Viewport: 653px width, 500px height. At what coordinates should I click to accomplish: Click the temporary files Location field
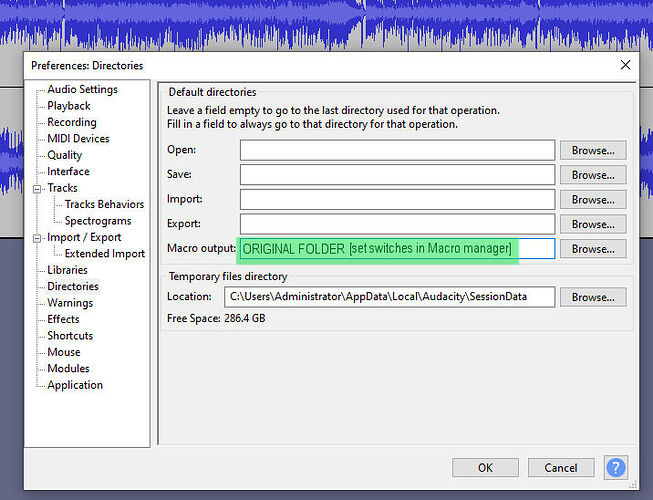(x=389, y=297)
